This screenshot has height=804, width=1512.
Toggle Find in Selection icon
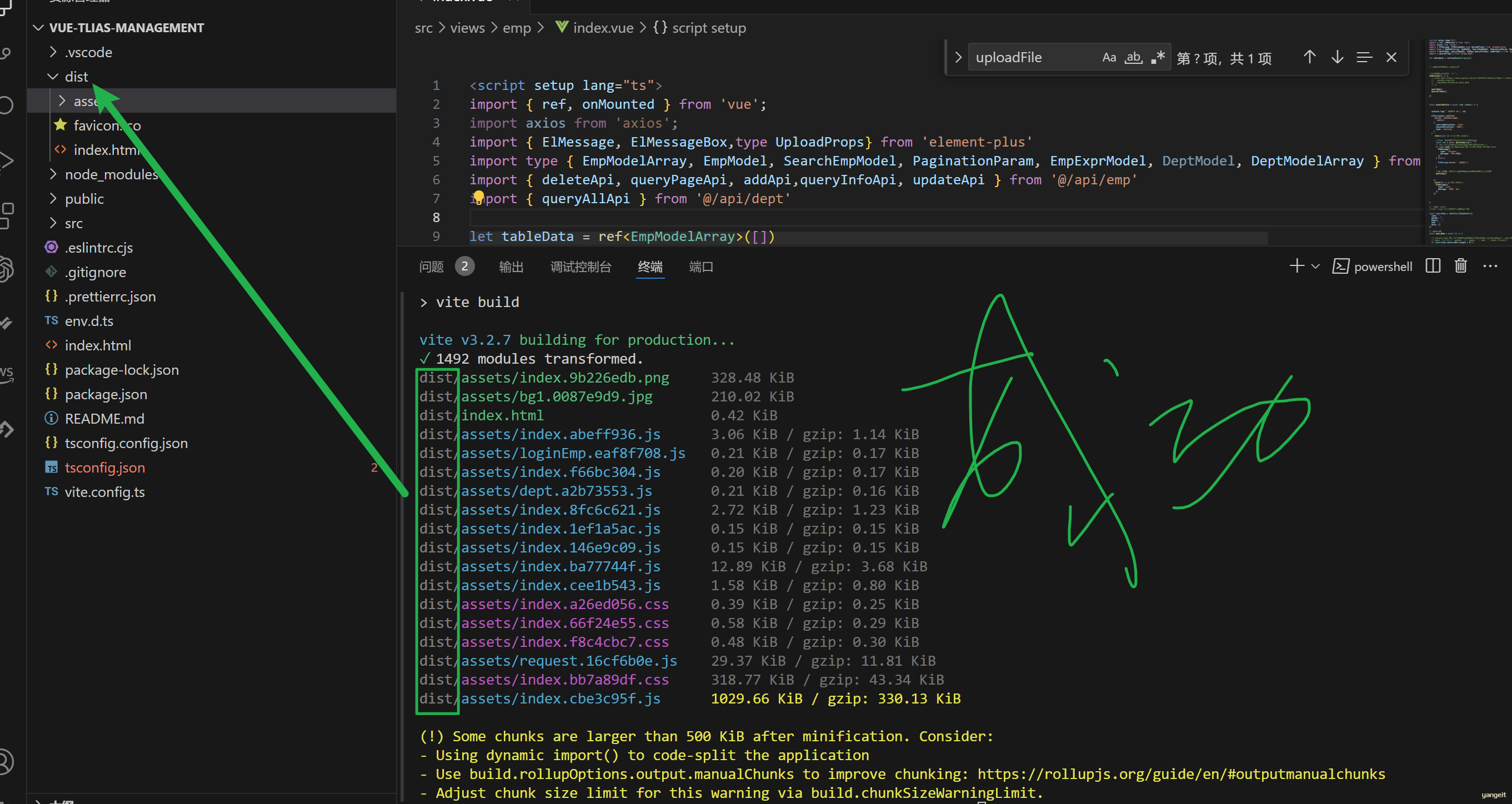[x=1364, y=58]
